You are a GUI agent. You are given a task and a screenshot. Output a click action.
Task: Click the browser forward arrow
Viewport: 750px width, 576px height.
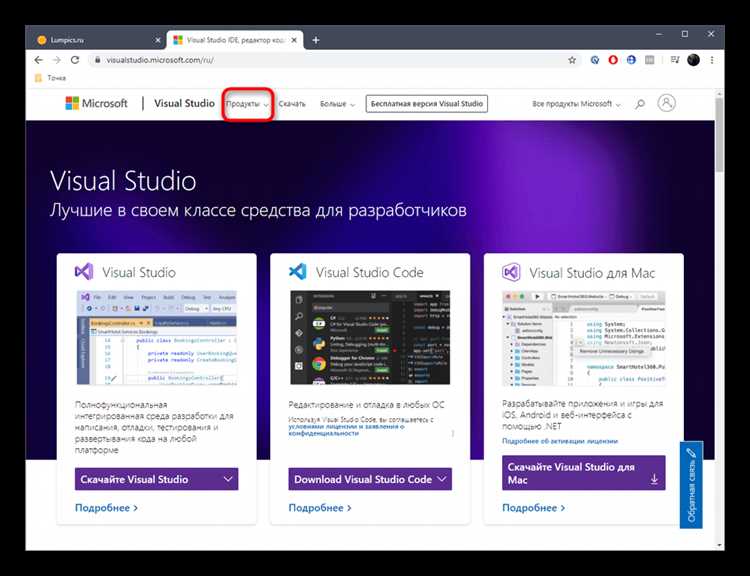click(57, 60)
